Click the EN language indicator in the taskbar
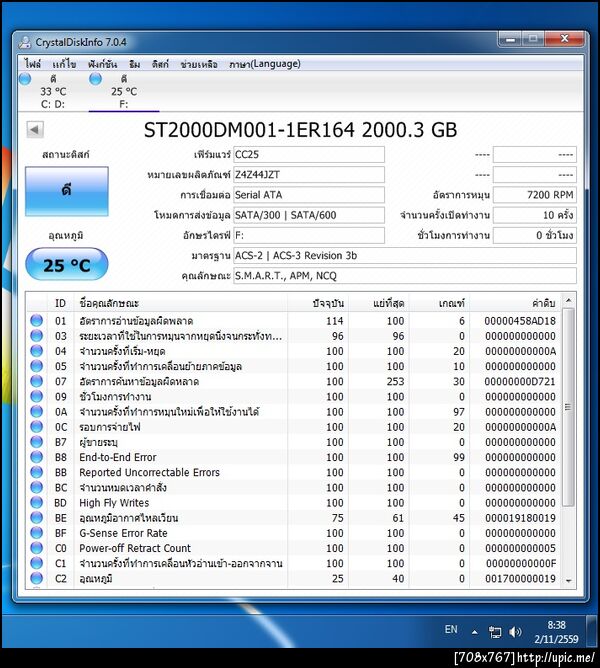 451,630
